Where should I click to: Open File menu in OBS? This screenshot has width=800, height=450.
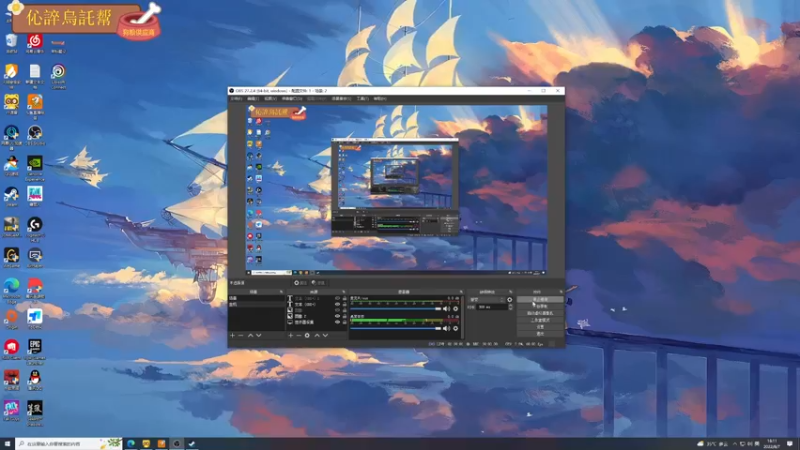(x=236, y=98)
